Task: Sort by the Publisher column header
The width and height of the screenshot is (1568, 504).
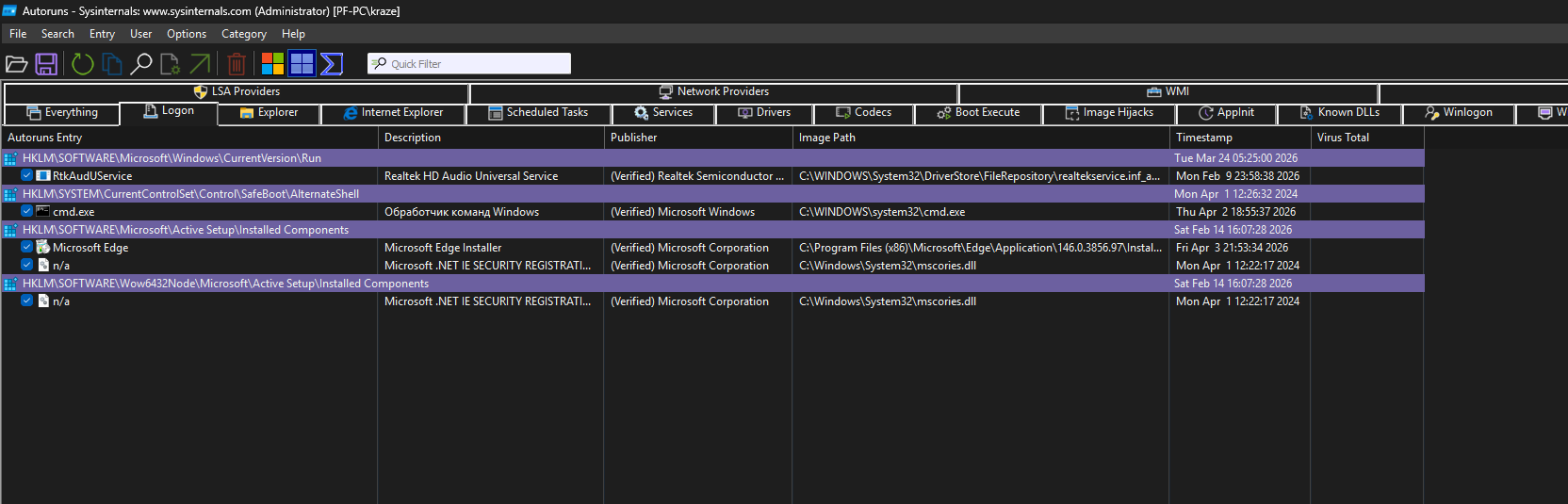Action: pyautogui.click(x=697, y=138)
